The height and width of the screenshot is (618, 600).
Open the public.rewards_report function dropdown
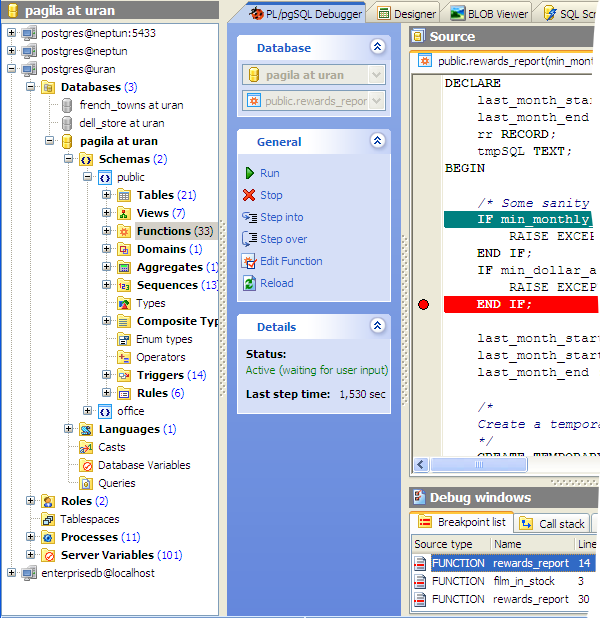click(x=376, y=101)
